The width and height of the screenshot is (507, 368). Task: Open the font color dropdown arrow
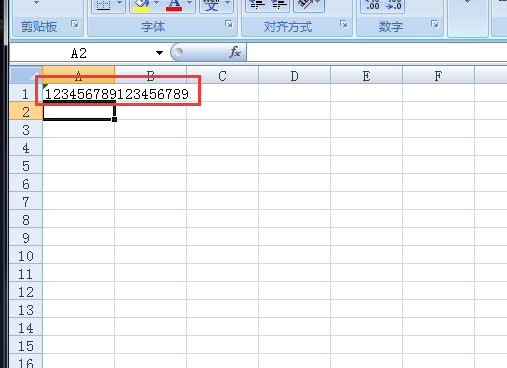click(189, 4)
